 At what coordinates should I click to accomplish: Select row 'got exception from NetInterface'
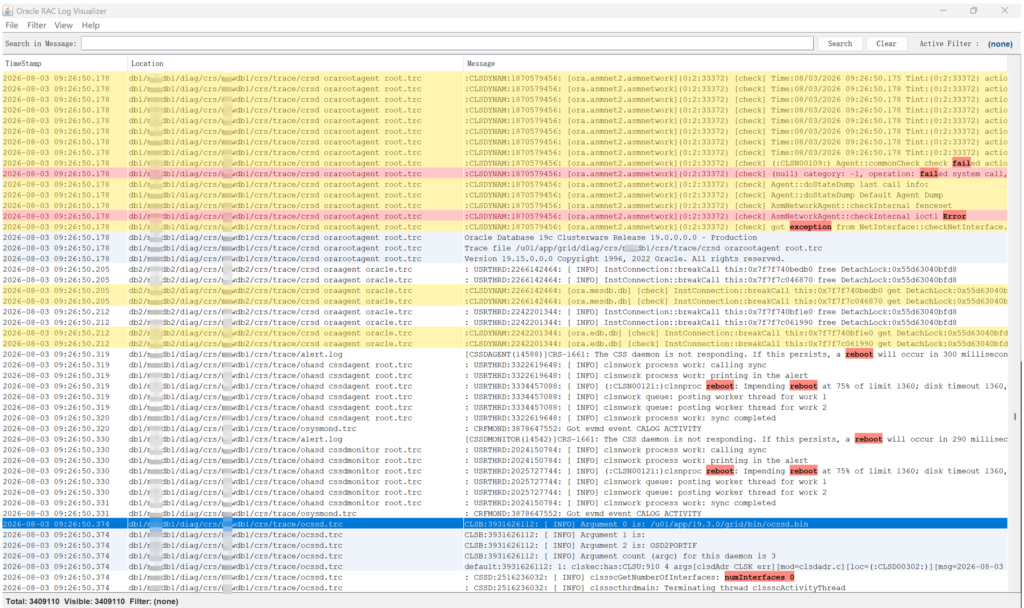point(504,227)
